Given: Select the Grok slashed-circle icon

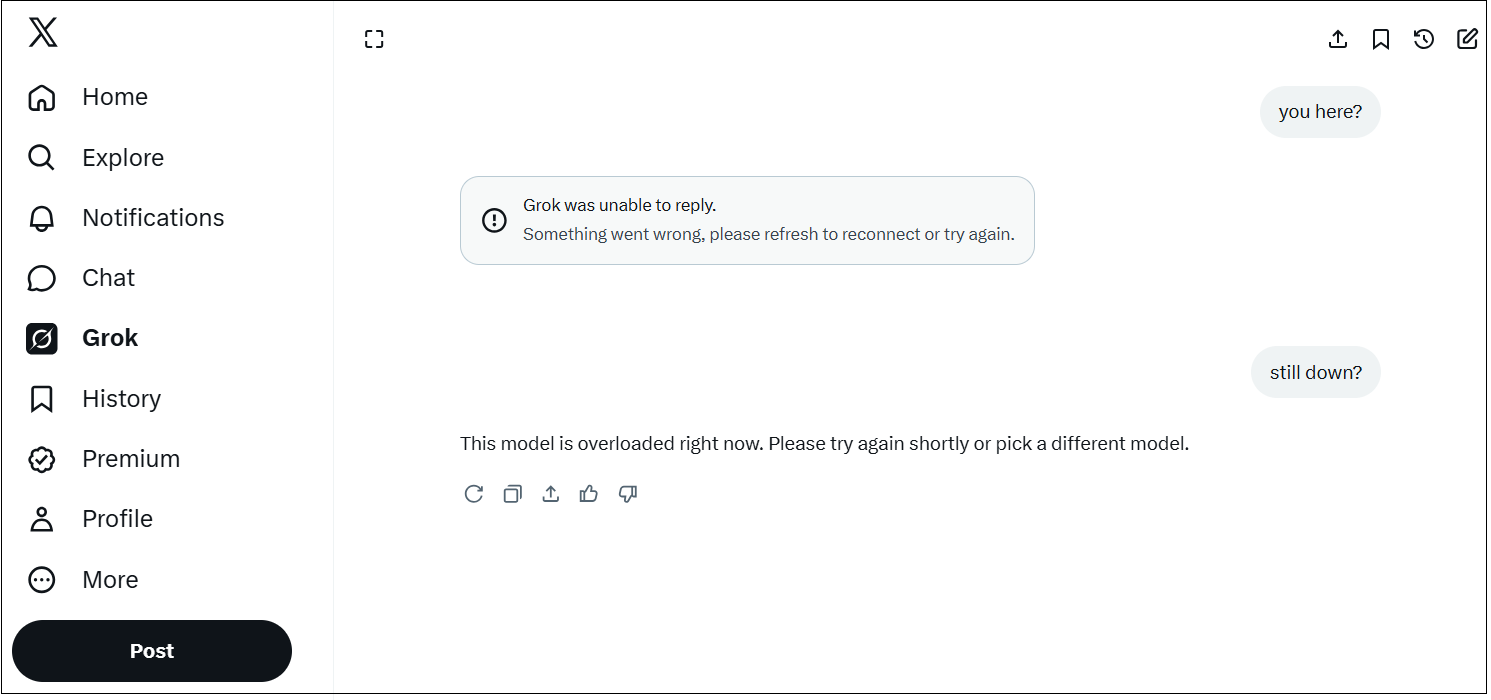Looking at the screenshot, I should tap(41, 338).
